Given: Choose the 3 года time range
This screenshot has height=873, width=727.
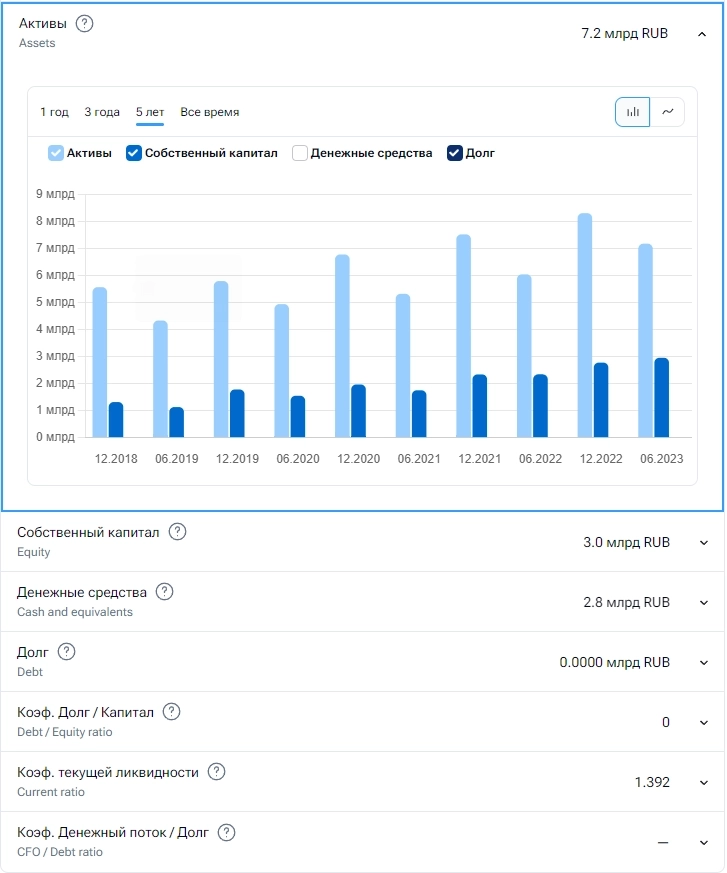Looking at the screenshot, I should tap(102, 112).
